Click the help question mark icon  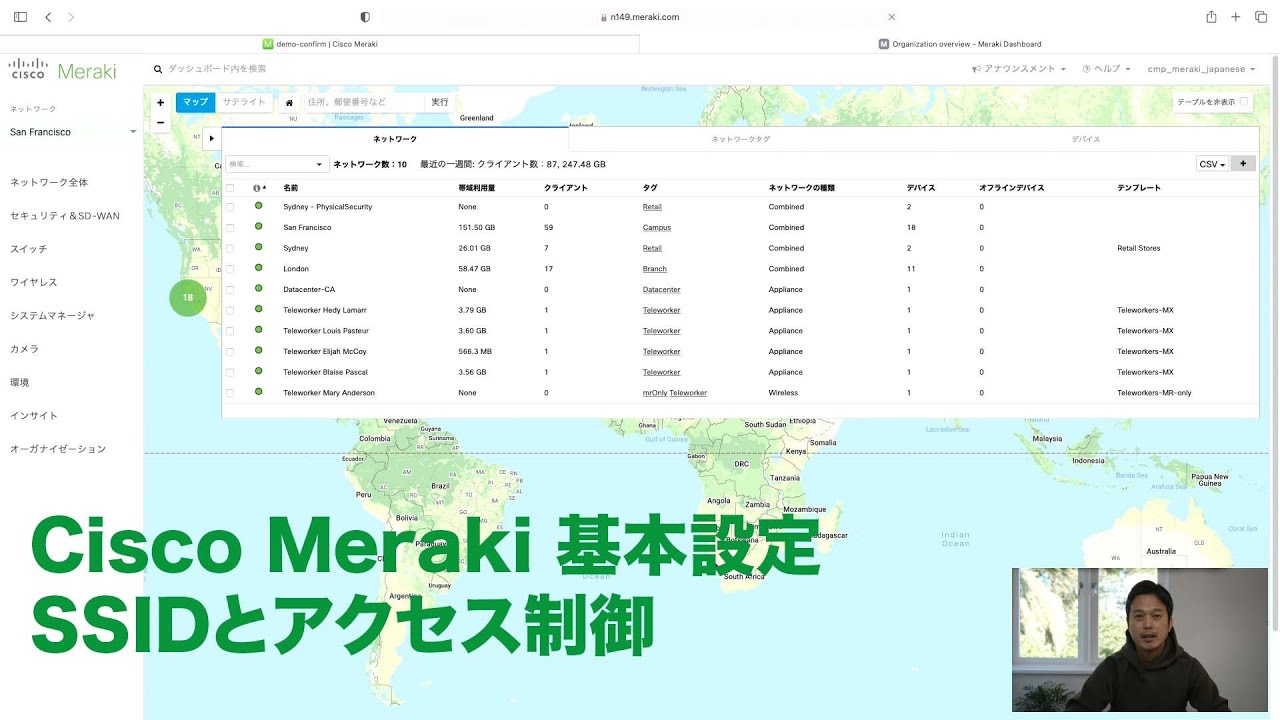pyautogui.click(x=1086, y=69)
